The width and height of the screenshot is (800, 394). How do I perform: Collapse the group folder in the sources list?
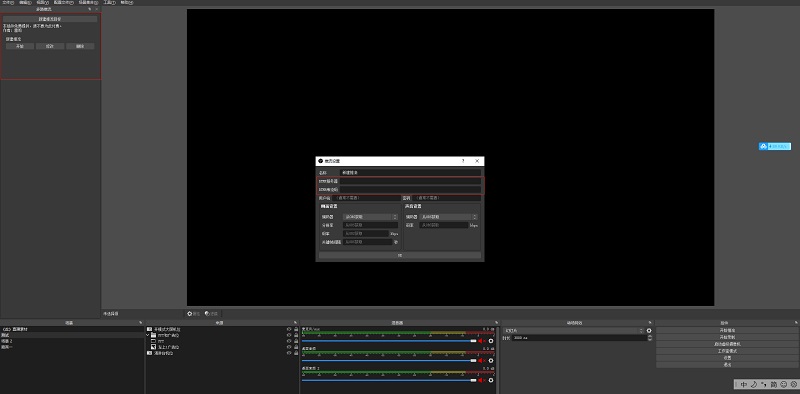coord(148,335)
